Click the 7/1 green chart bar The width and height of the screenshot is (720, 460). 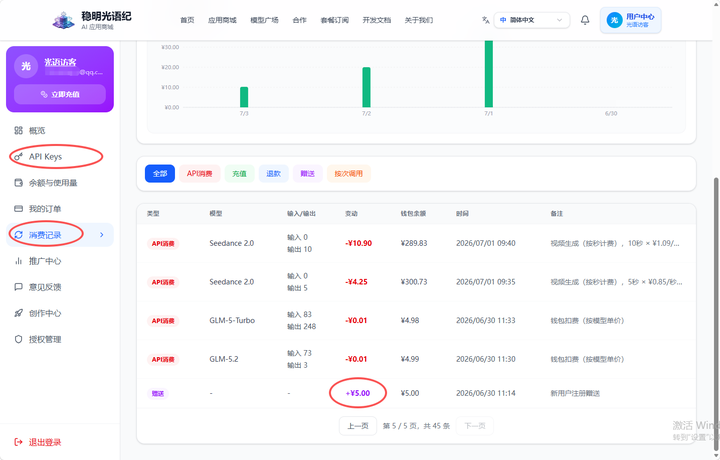point(489,74)
